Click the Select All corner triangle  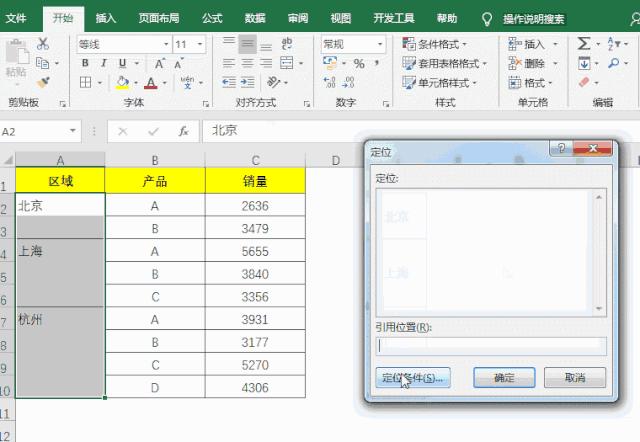click(x=8, y=160)
